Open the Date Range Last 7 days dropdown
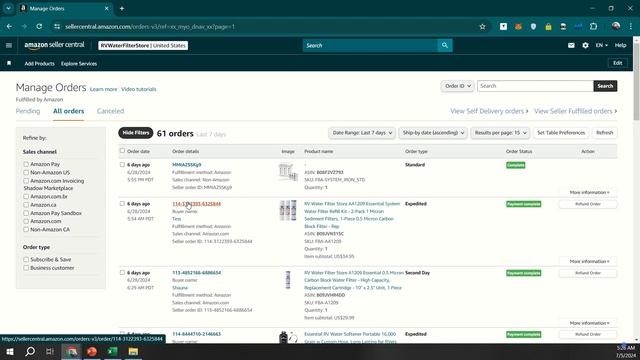This screenshot has height=360, width=640. point(362,133)
